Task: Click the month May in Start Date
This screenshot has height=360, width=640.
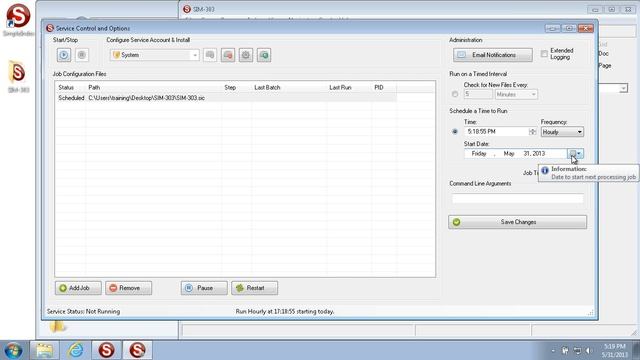Action: [509, 153]
